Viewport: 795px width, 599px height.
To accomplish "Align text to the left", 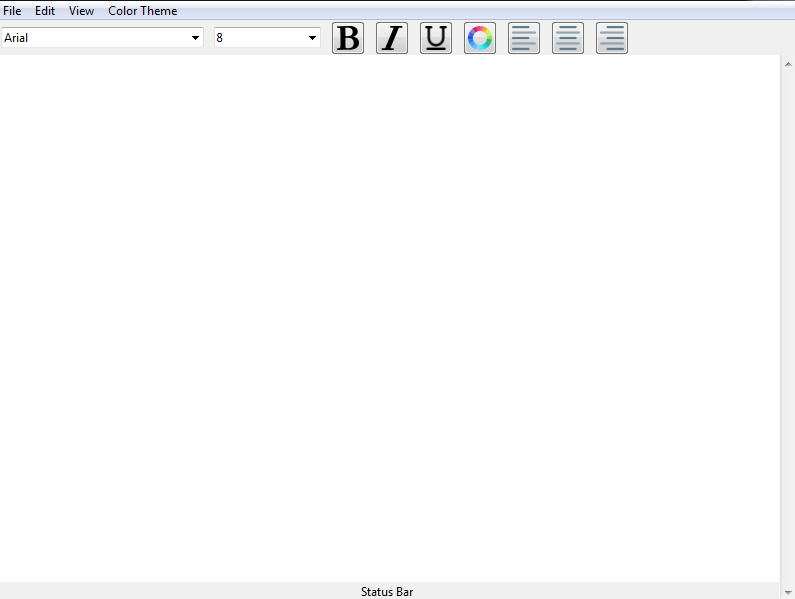I will tap(524, 38).
